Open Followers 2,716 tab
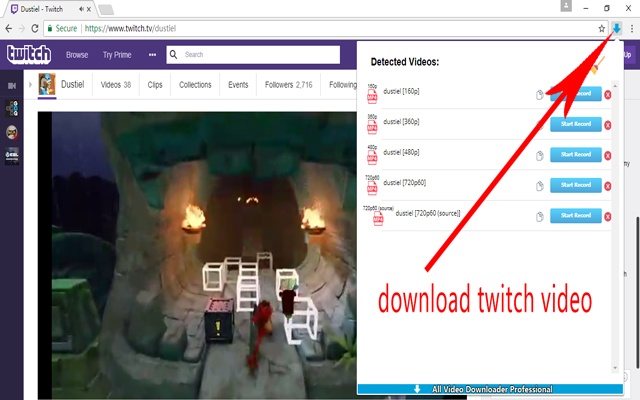 click(289, 84)
